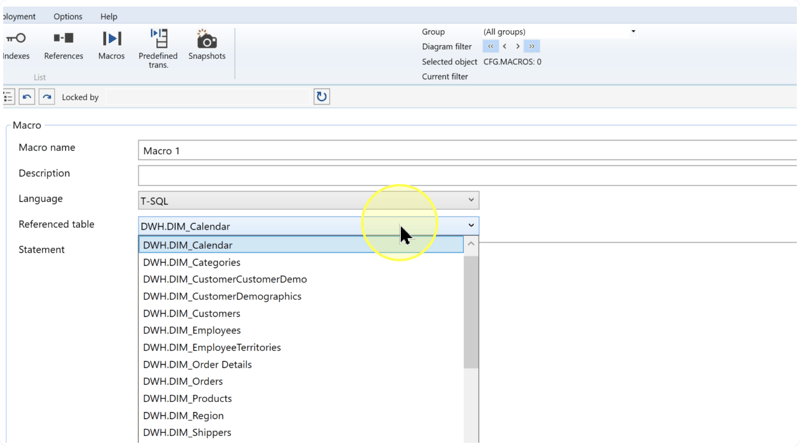Select DWH.DIM_Categories
800x446 pixels.
[x=301, y=262]
